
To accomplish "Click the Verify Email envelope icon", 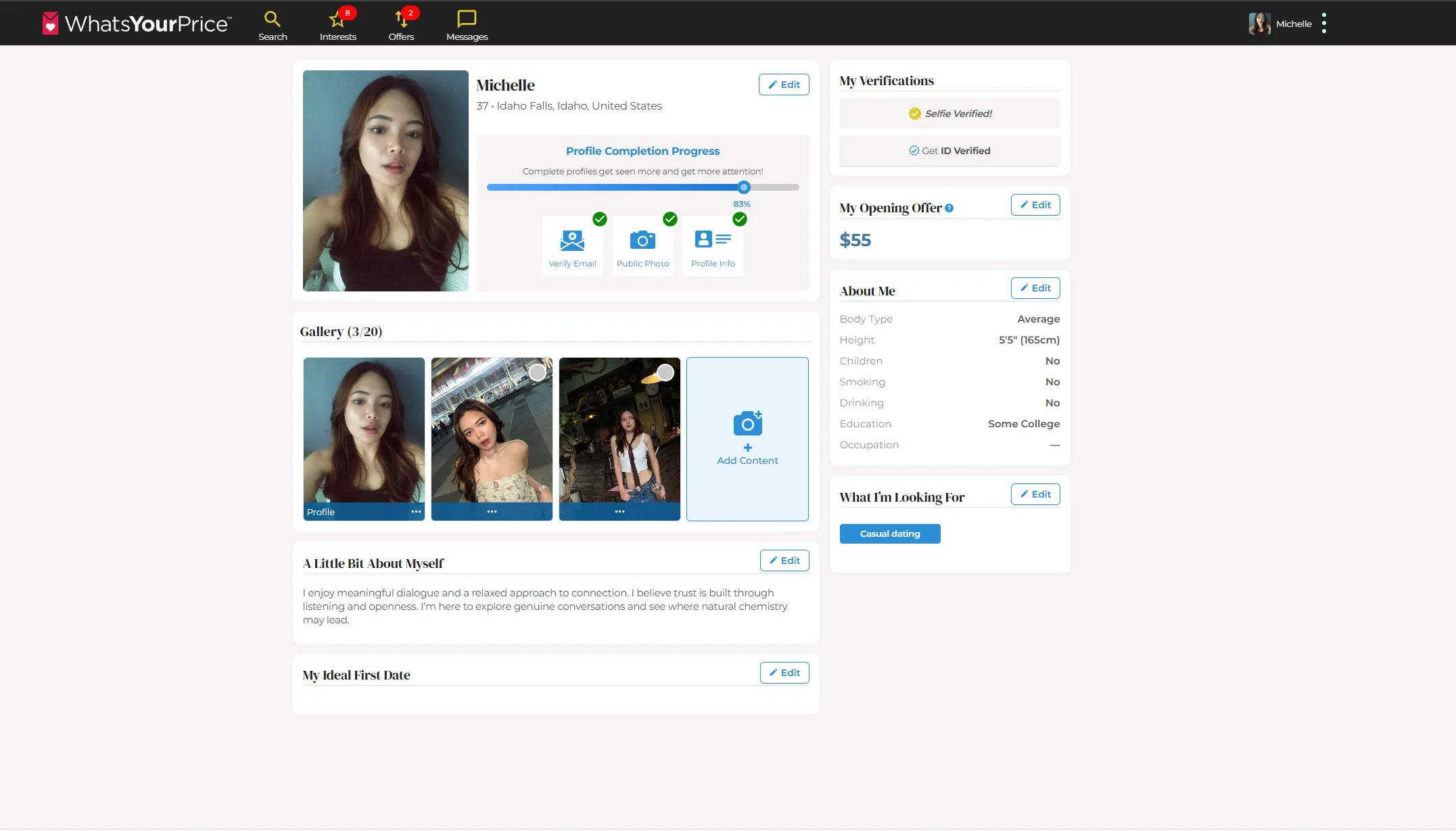I will (572, 240).
